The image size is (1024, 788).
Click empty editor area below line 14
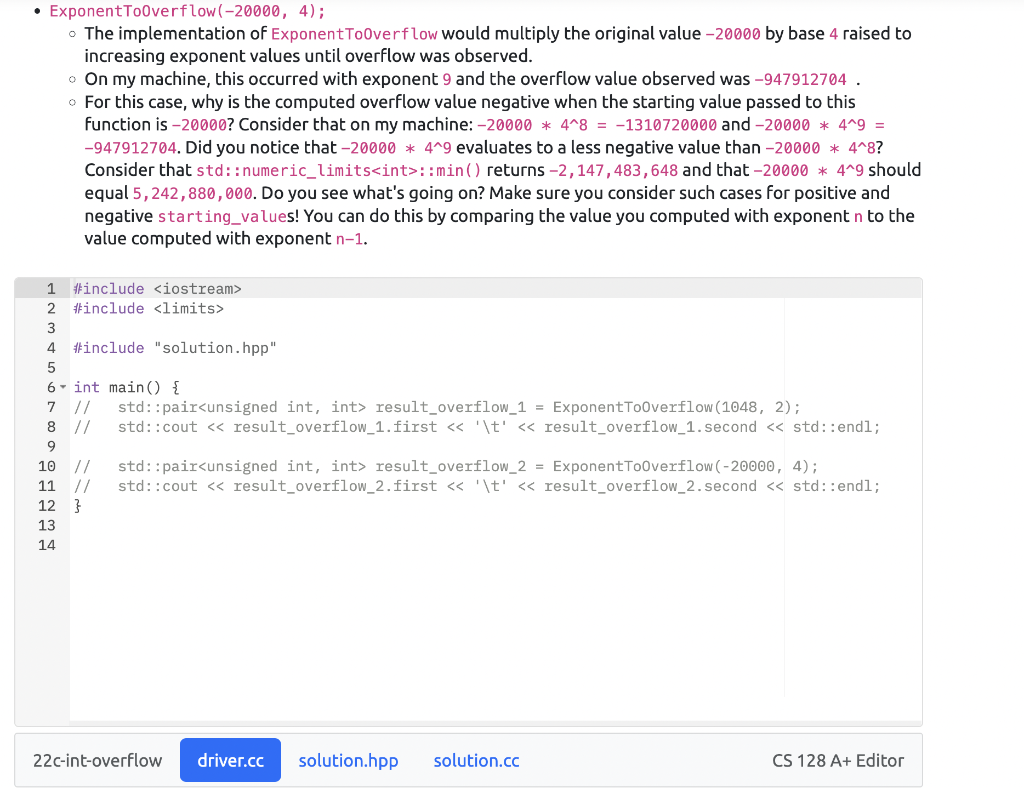[x=400, y=620]
